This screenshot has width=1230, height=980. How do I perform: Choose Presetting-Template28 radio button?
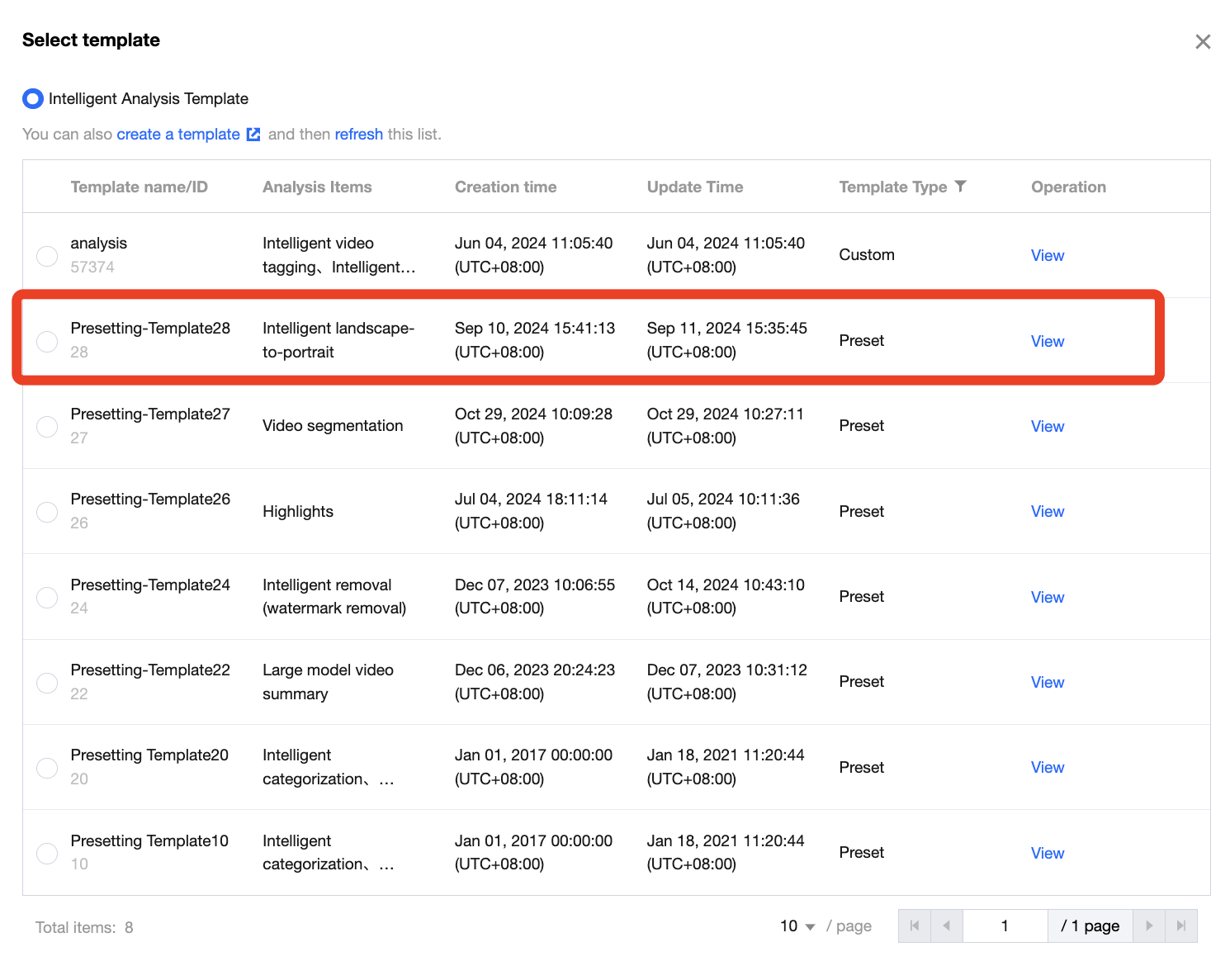coord(47,341)
